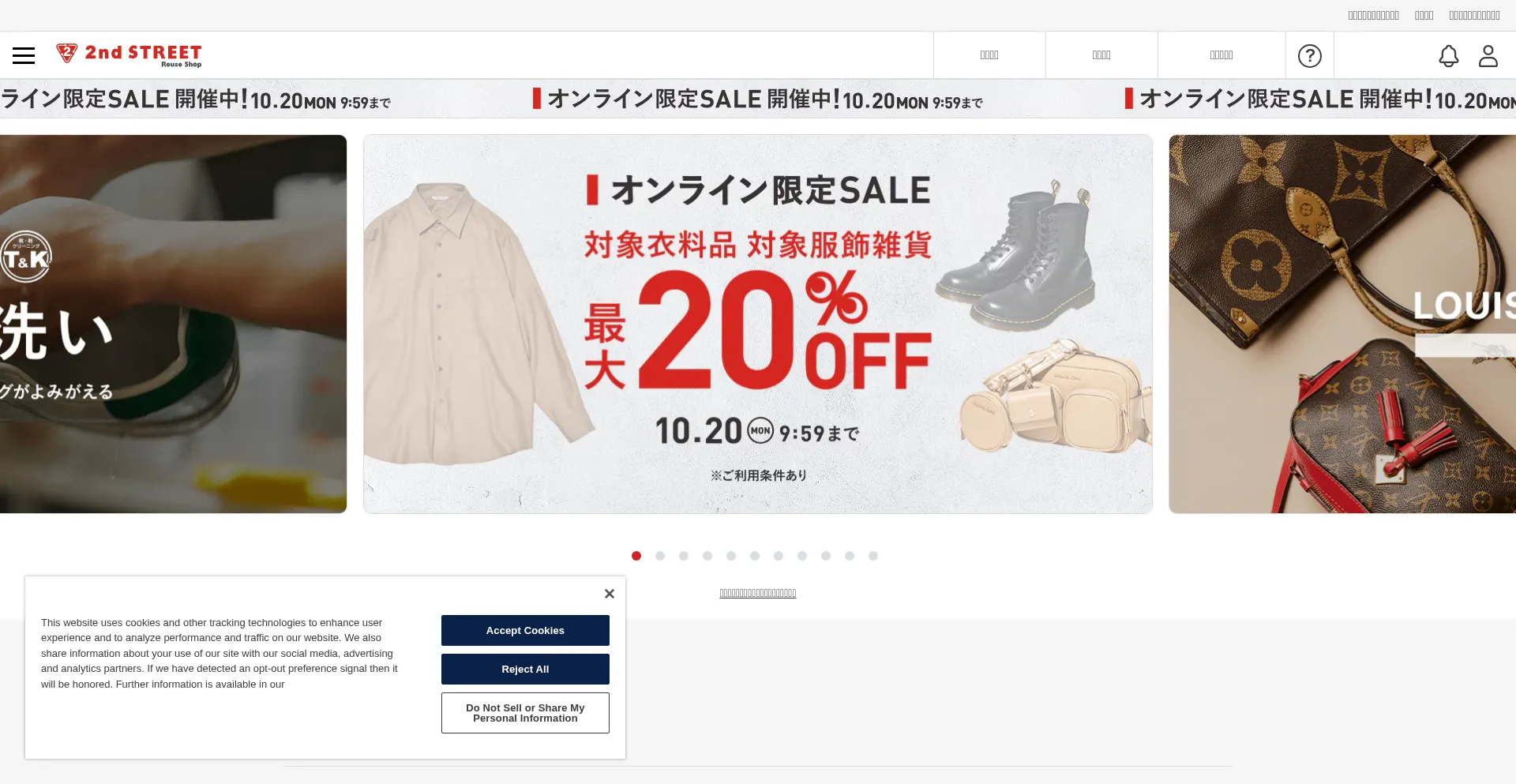This screenshot has width=1516, height=784.
Task: Select the fifth carousel dot
Action: coord(731,556)
